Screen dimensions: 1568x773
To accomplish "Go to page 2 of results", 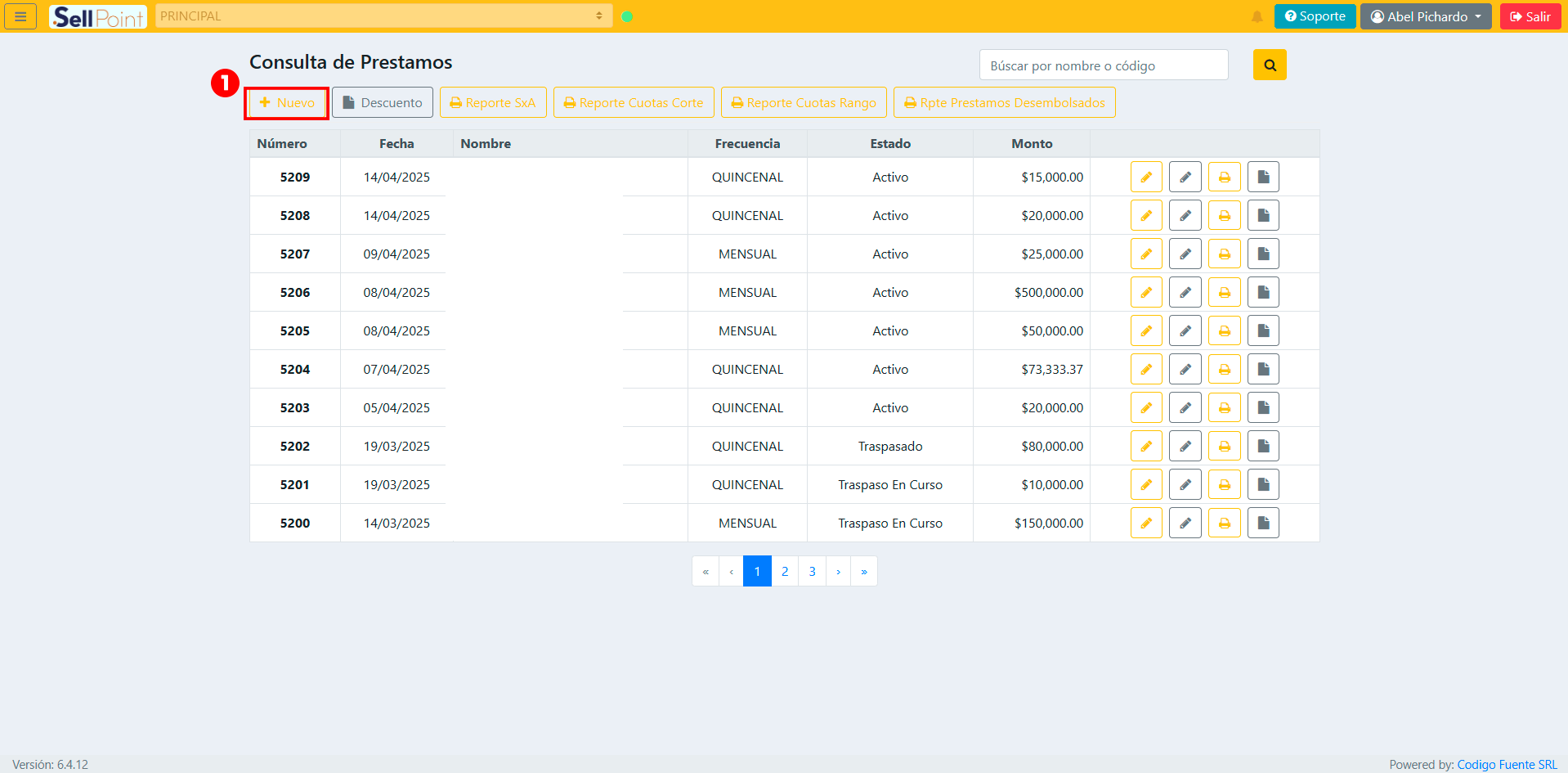I will pyautogui.click(x=785, y=572).
